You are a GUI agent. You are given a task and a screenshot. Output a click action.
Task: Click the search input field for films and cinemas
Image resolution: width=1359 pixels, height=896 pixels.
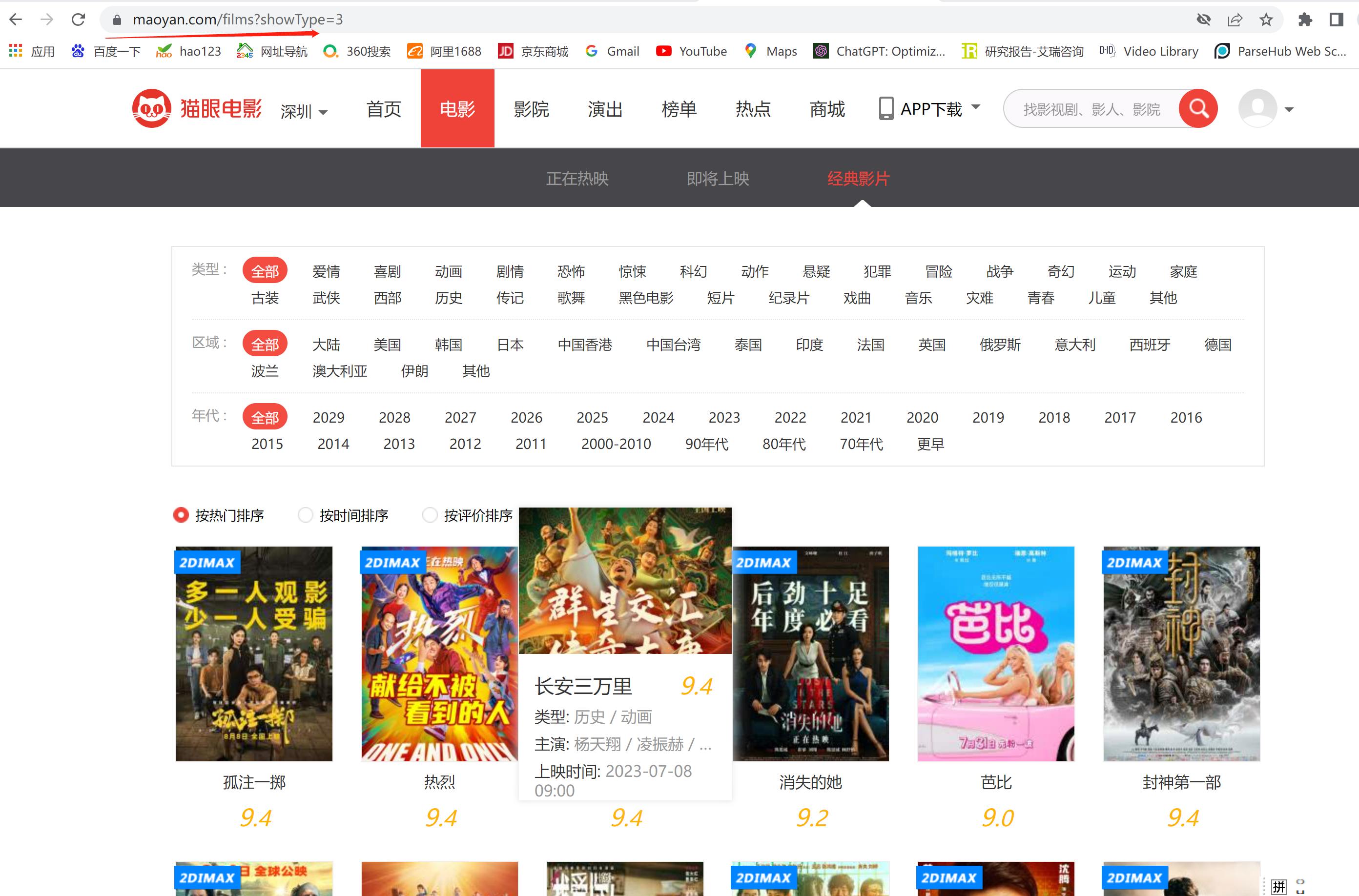click(x=1091, y=108)
